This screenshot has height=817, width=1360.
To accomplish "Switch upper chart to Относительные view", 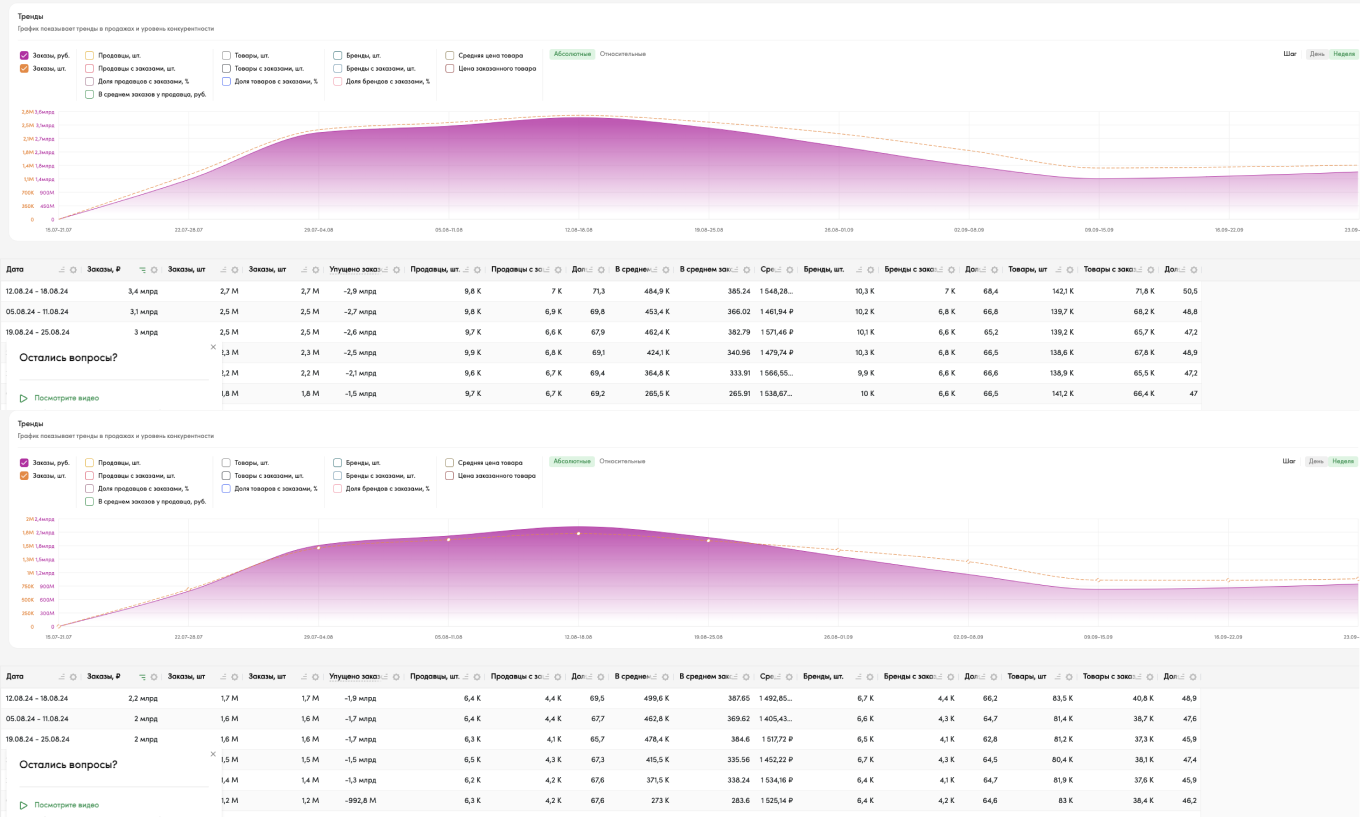I will [622, 54].
